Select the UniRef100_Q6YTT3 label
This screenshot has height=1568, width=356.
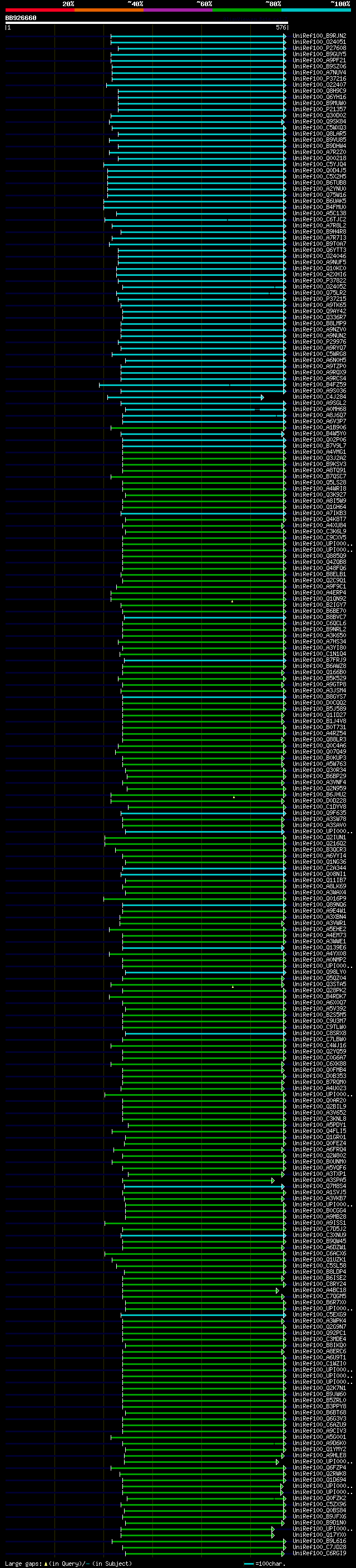(319, 250)
